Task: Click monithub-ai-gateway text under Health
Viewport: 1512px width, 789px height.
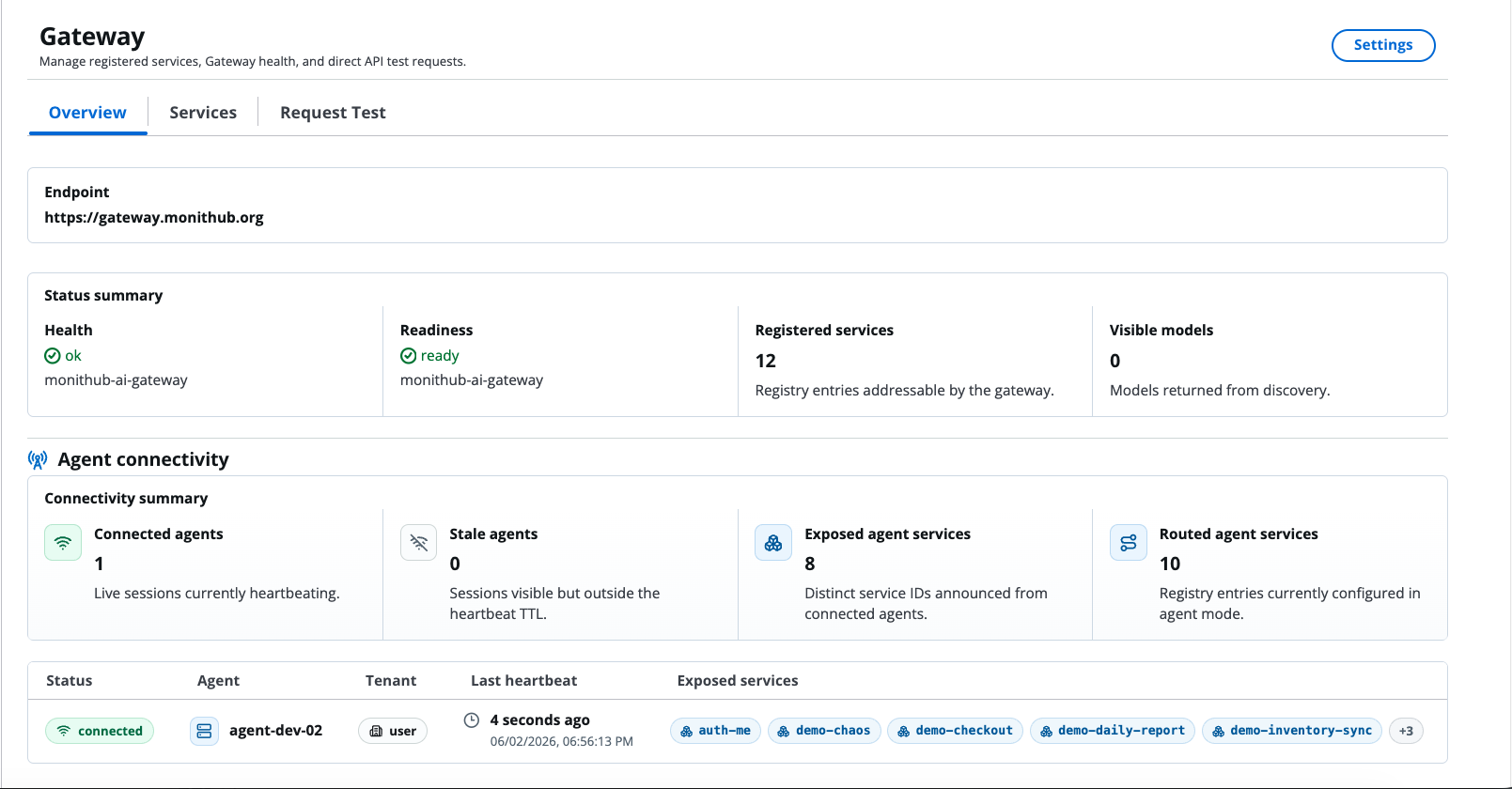Action: [117, 380]
